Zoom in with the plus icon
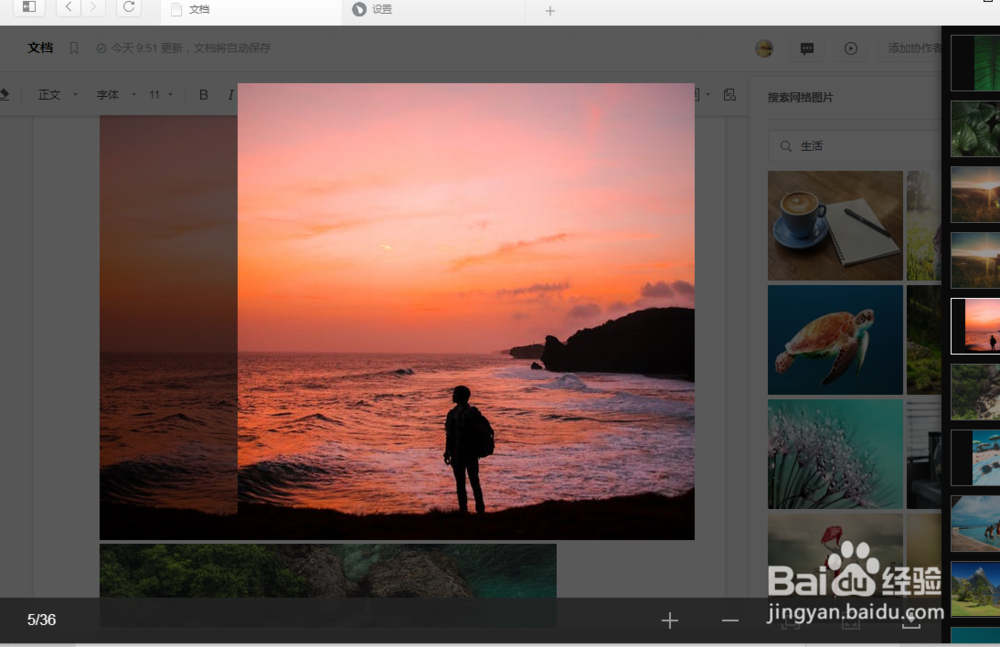The image size is (1000, 647). tap(670, 620)
